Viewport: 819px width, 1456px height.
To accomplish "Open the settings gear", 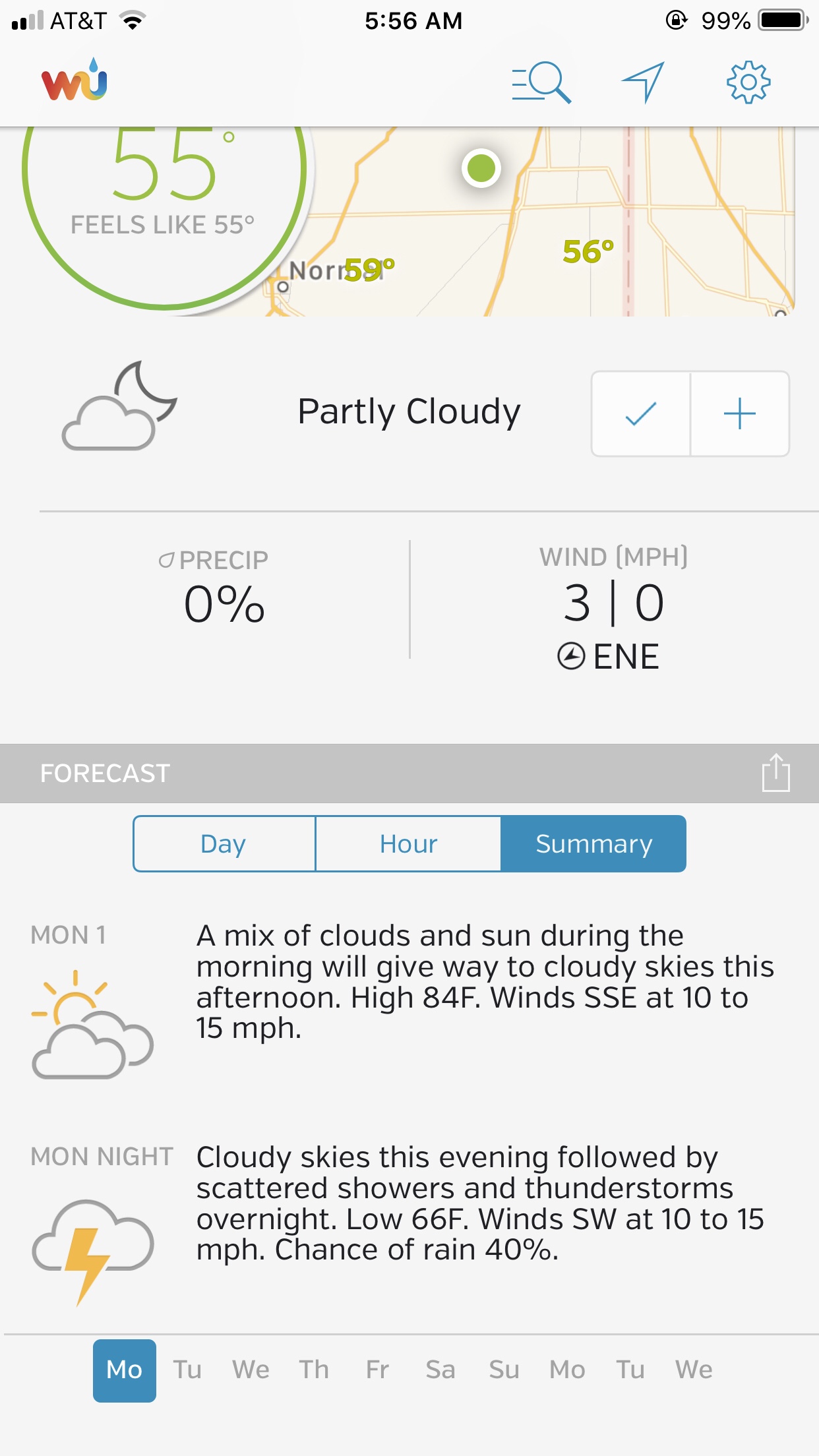I will click(748, 82).
